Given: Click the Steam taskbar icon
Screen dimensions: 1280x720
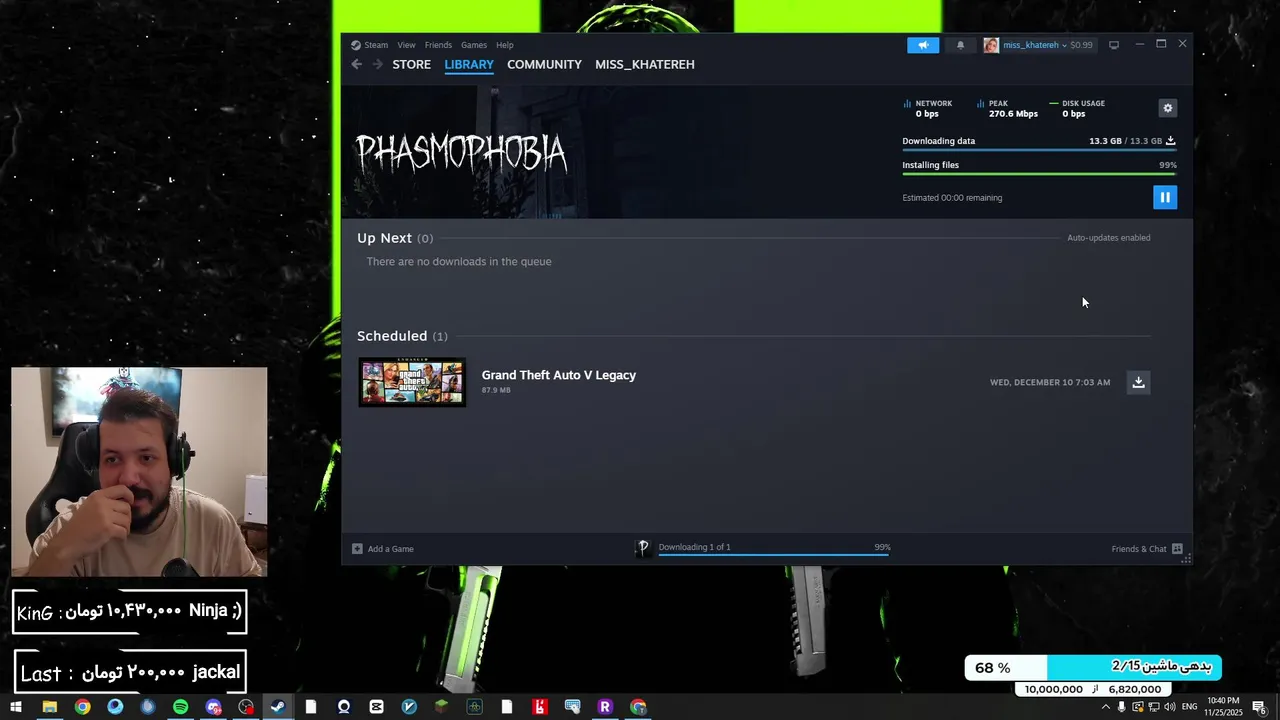Looking at the screenshot, I should pyautogui.click(x=278, y=707).
